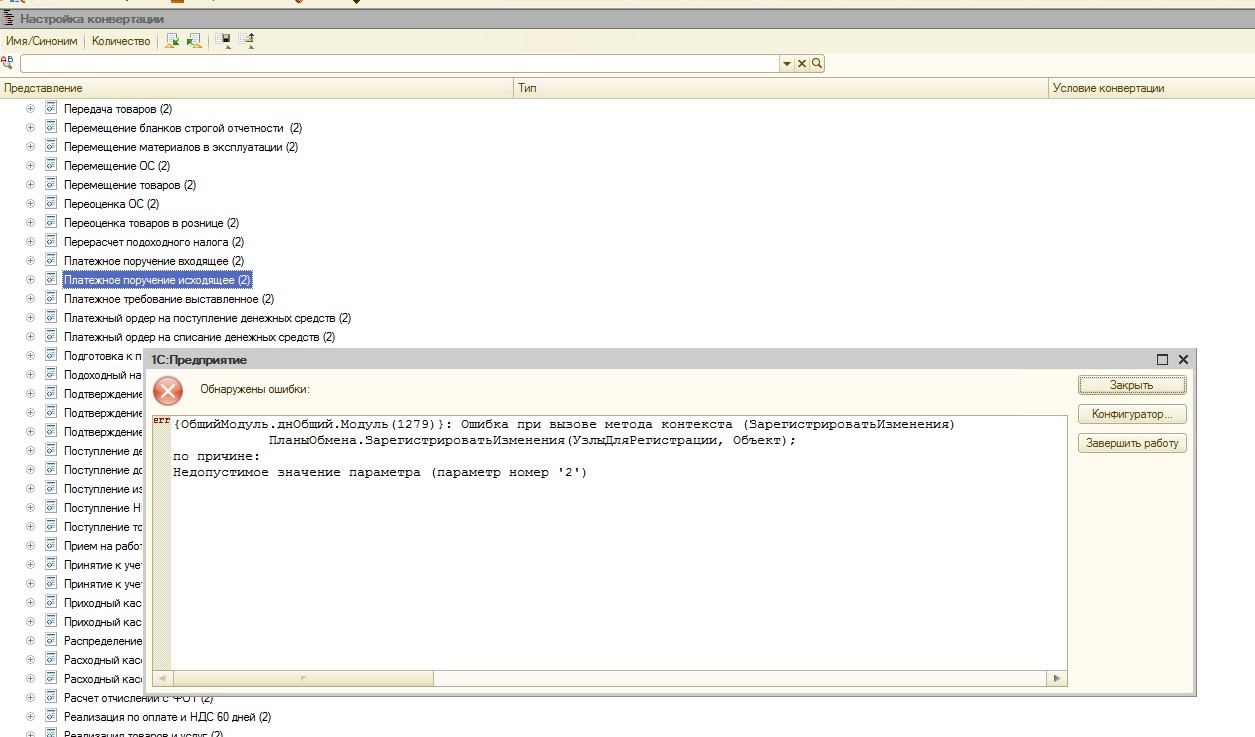
Task: Click the document icon of Передача товаров
Action: coord(50,108)
